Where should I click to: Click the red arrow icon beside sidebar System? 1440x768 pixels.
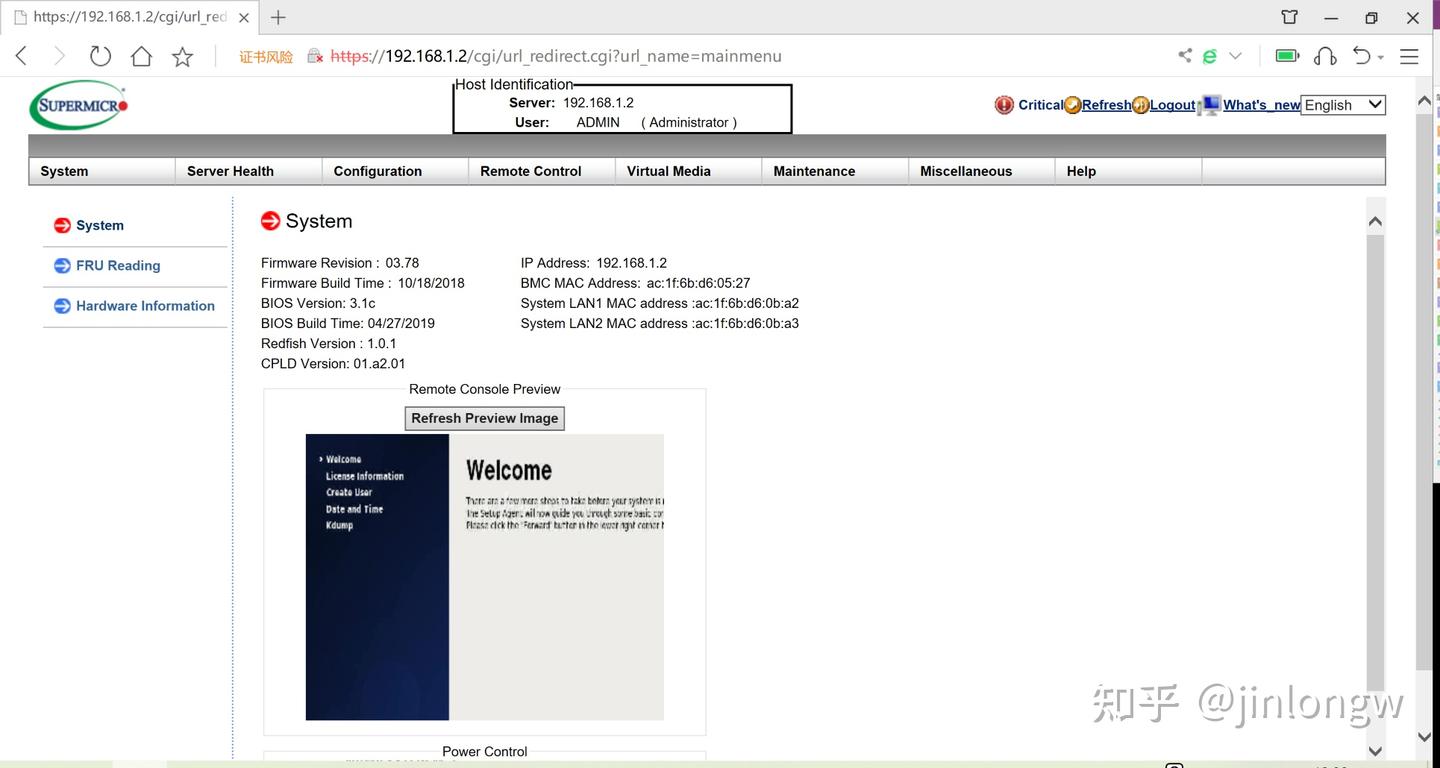[62, 225]
